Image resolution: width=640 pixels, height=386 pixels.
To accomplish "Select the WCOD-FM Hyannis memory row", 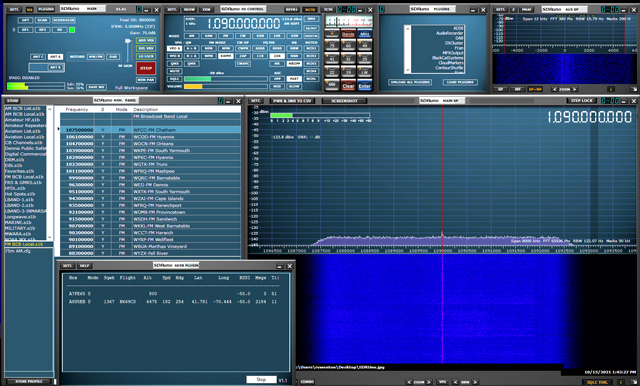I will point(151,137).
